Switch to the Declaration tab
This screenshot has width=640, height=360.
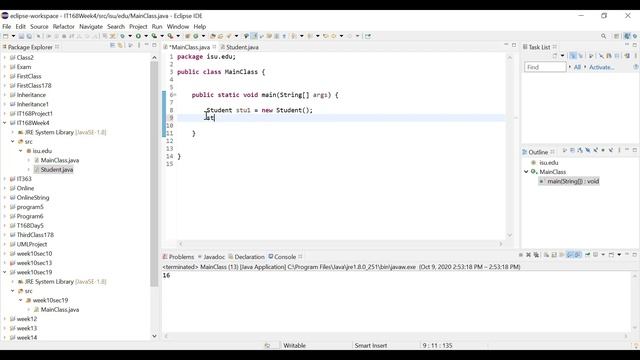(x=247, y=257)
